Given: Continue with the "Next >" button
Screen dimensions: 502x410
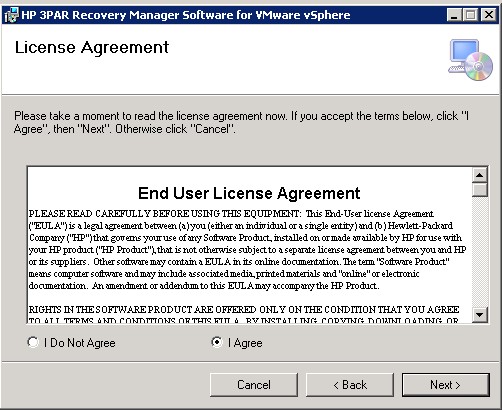Looking at the screenshot, I should (446, 385).
